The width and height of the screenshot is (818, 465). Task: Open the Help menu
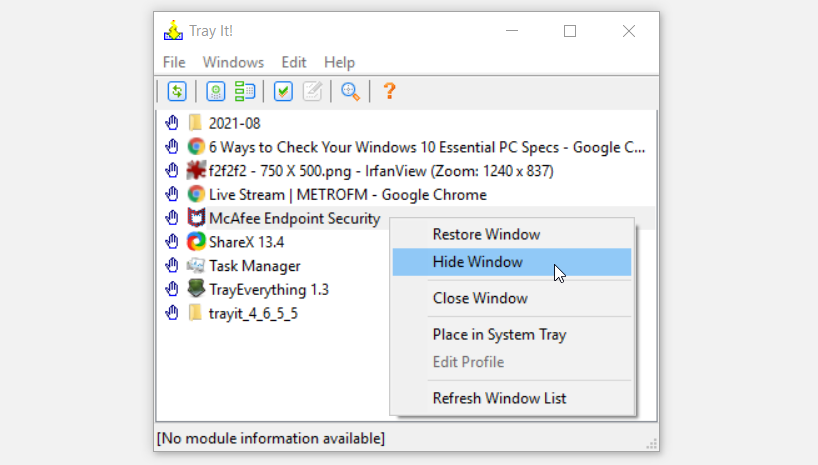point(339,62)
